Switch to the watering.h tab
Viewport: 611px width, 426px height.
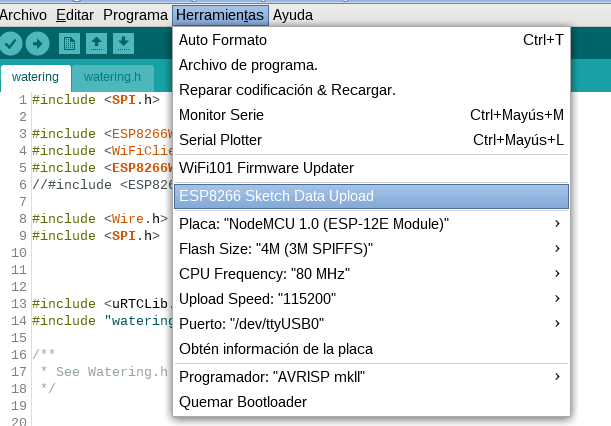coord(112,77)
